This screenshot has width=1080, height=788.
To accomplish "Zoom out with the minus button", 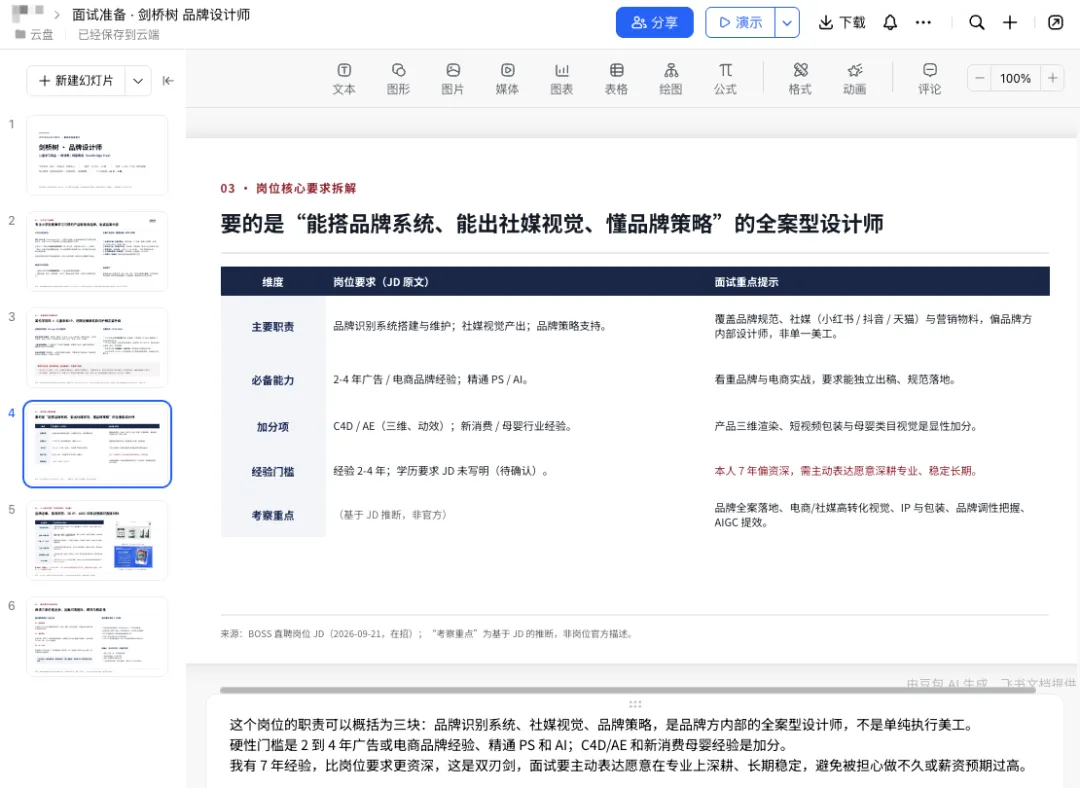I will 979,78.
